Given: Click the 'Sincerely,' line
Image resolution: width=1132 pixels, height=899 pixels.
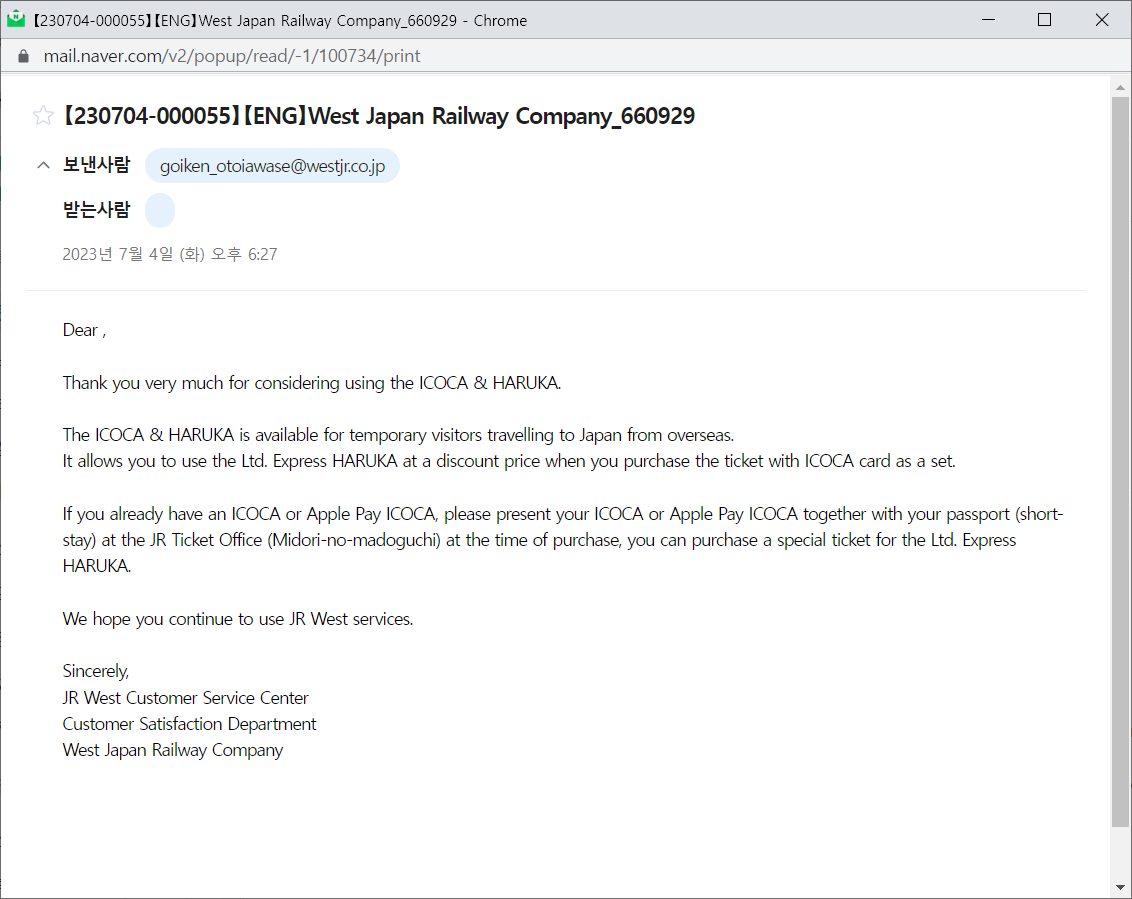Looking at the screenshot, I should (x=96, y=672).
